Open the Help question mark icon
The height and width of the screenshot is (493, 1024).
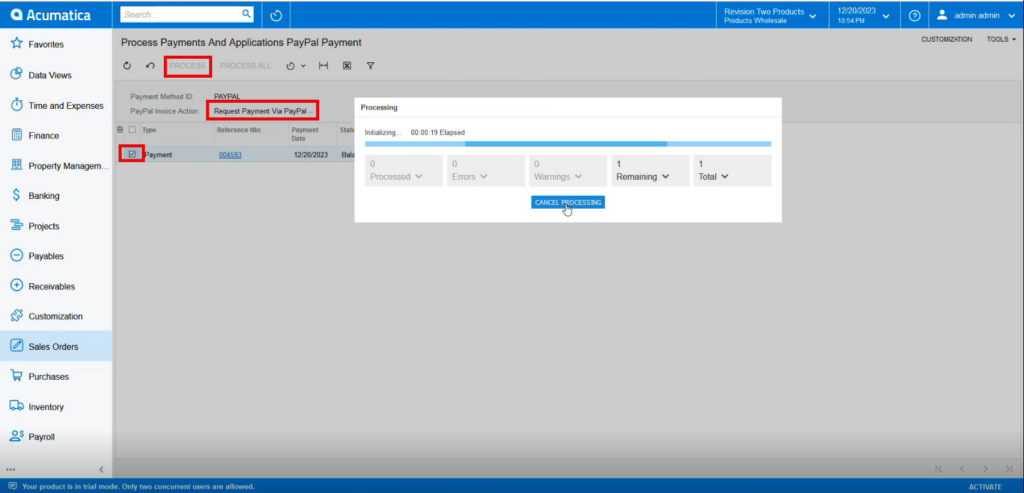(914, 15)
